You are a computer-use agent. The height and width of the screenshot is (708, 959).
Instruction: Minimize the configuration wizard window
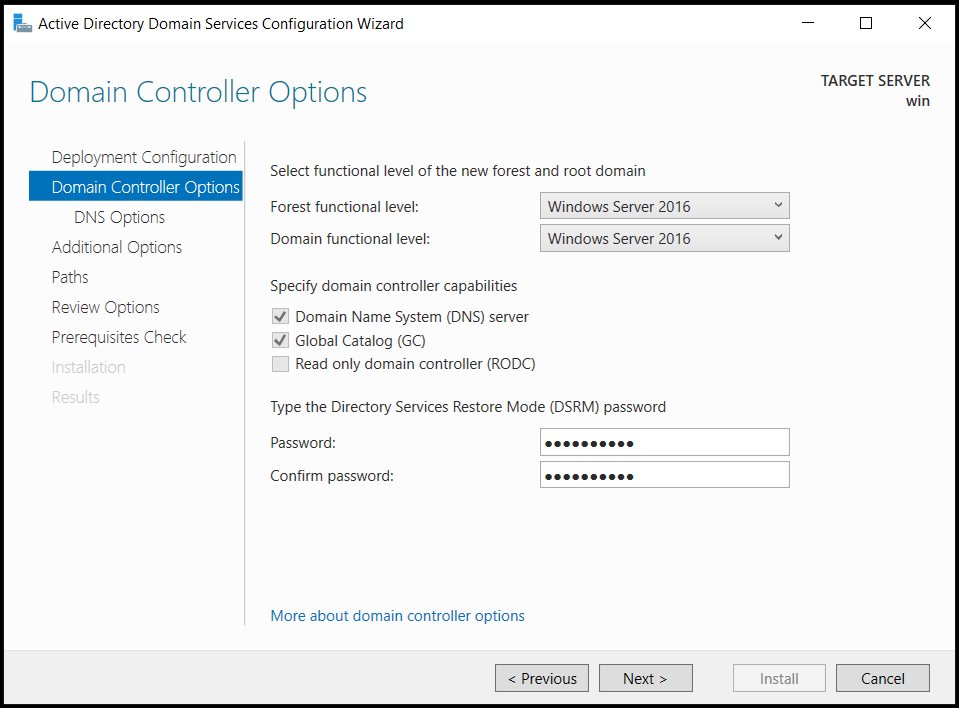point(808,23)
